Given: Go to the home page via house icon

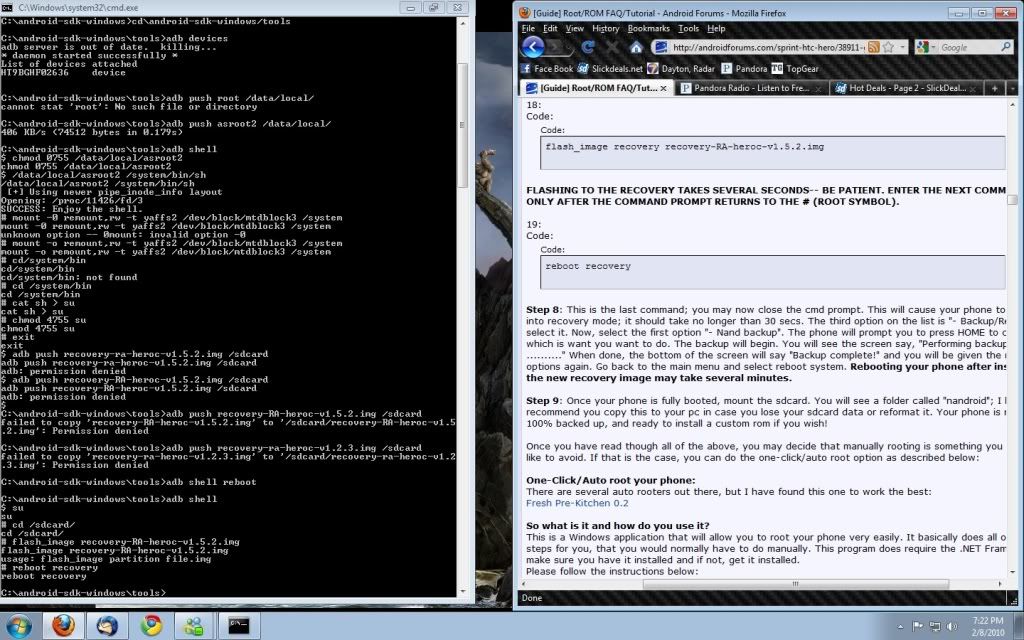Looking at the screenshot, I should pos(635,48).
